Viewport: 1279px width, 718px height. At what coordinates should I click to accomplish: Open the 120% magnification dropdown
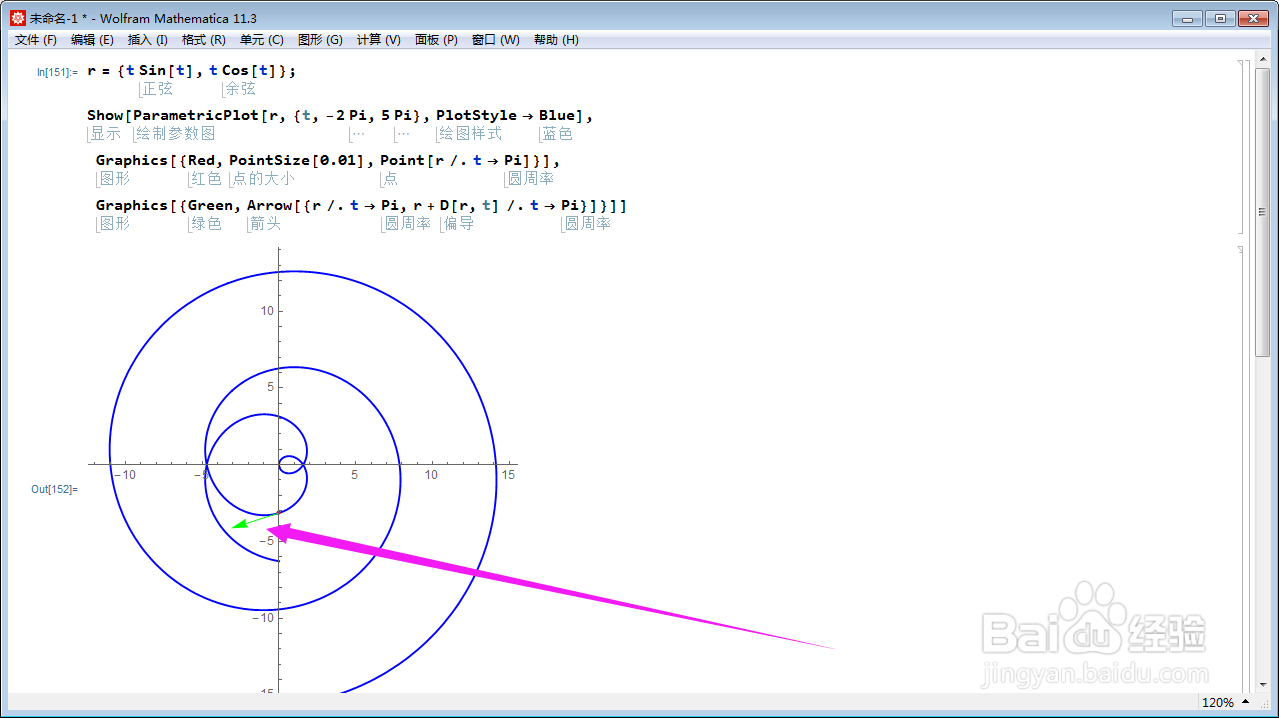click(x=1225, y=703)
